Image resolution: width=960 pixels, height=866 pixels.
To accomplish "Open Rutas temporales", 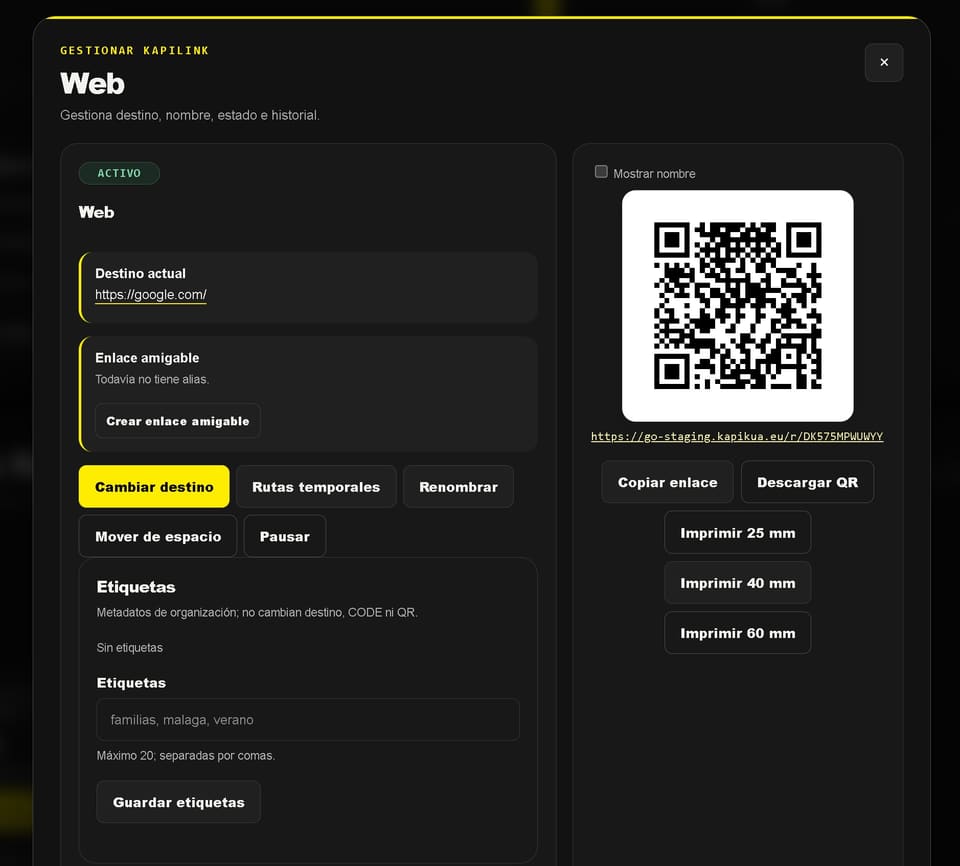I will [316, 487].
